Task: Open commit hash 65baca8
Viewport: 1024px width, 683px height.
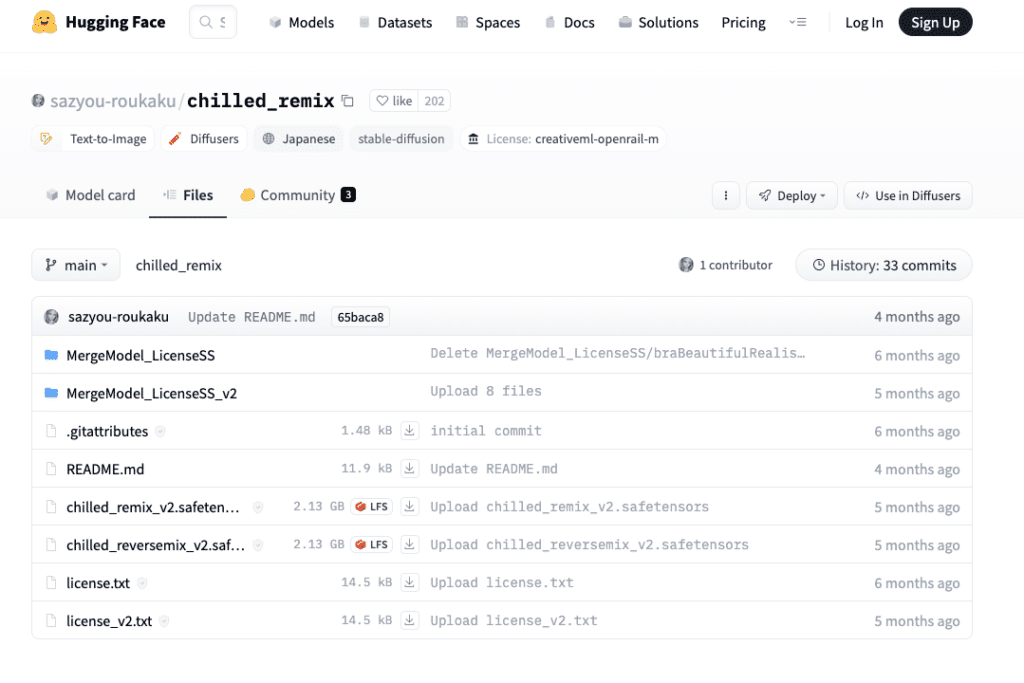Action: [360, 317]
